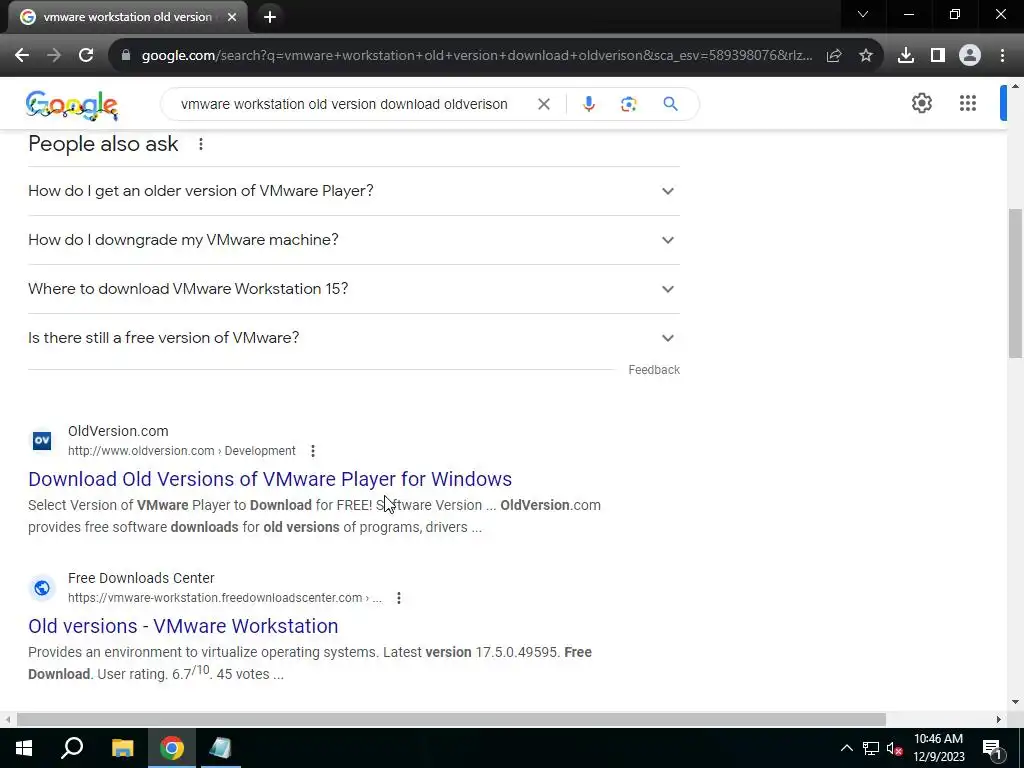The height and width of the screenshot is (768, 1024).
Task: Click into the Google search box
Action: click(x=344, y=104)
